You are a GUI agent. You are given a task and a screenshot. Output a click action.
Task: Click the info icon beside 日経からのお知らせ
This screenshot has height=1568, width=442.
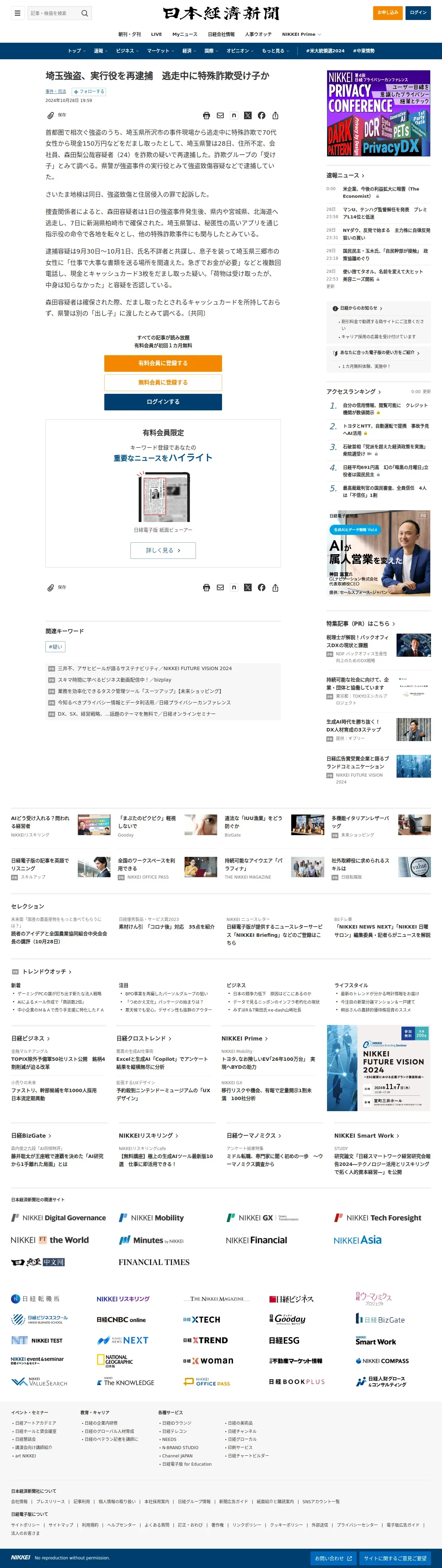pos(335,308)
